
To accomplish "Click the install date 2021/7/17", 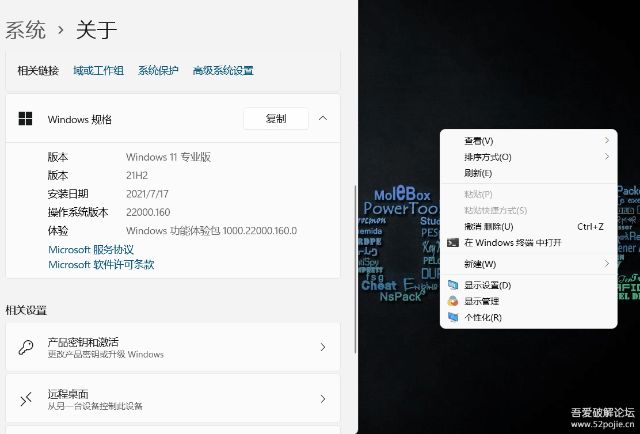I will coord(147,194).
